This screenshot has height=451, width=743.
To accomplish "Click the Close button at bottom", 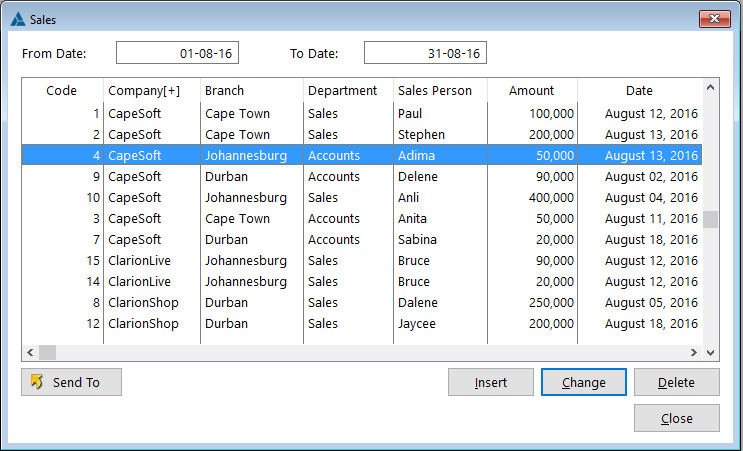I will click(x=676, y=418).
